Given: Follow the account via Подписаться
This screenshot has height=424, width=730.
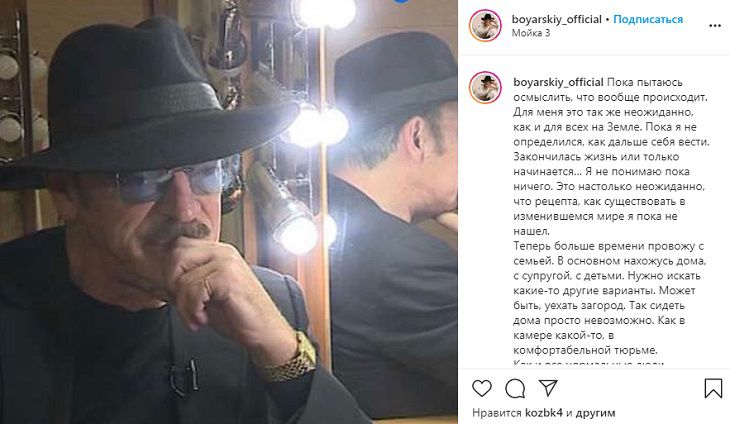Looking at the screenshot, I should [x=648, y=19].
